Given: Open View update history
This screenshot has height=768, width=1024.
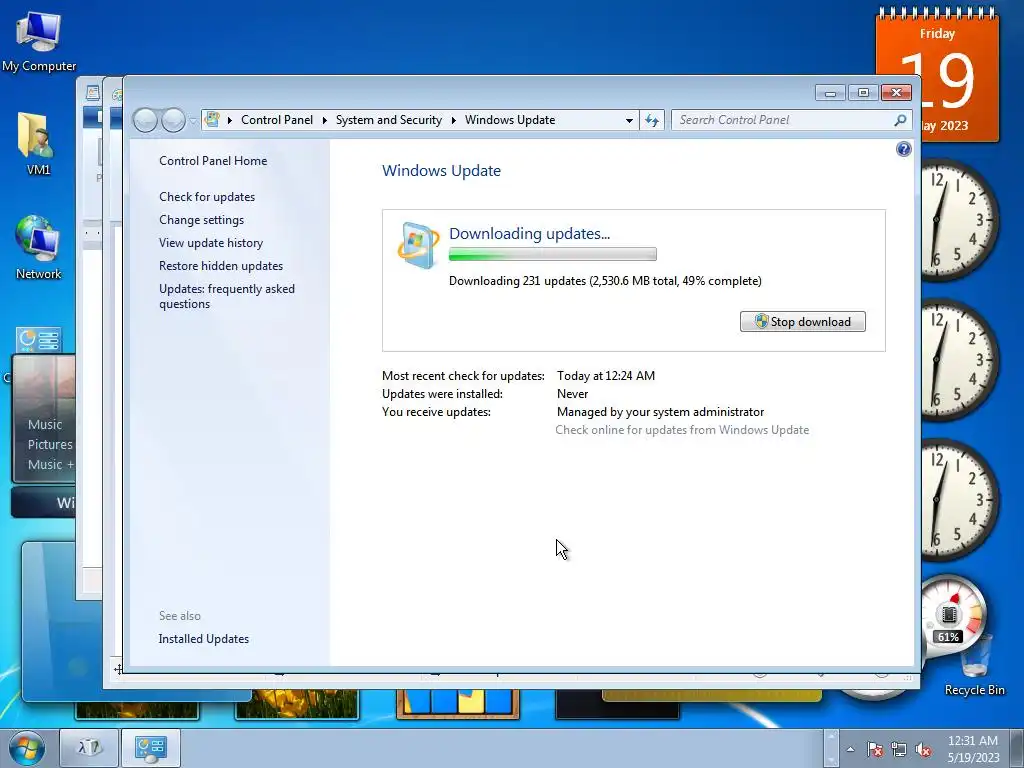Looking at the screenshot, I should [211, 243].
